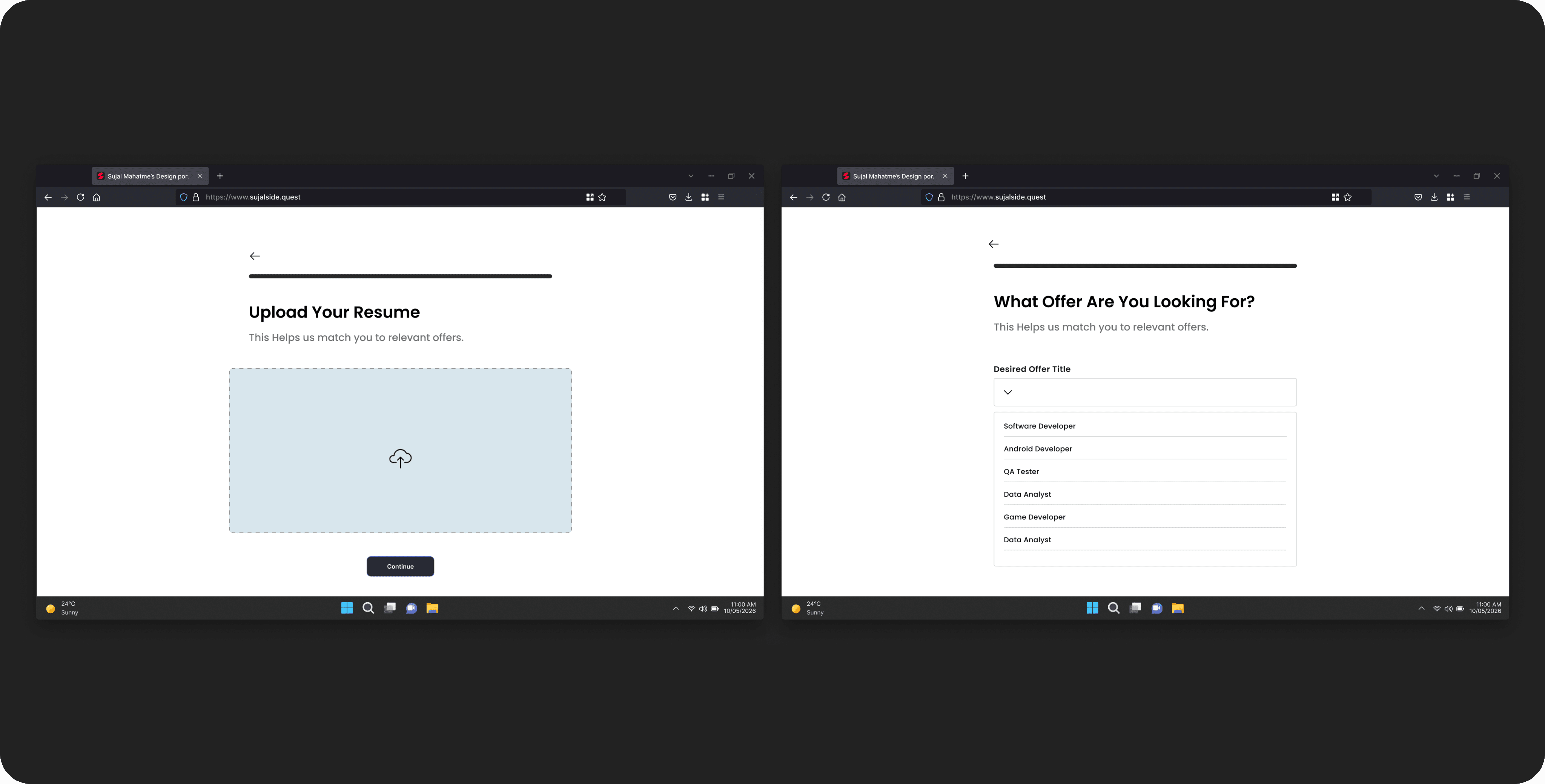Click the home icon in right browser window
1545x784 pixels.
point(842,197)
